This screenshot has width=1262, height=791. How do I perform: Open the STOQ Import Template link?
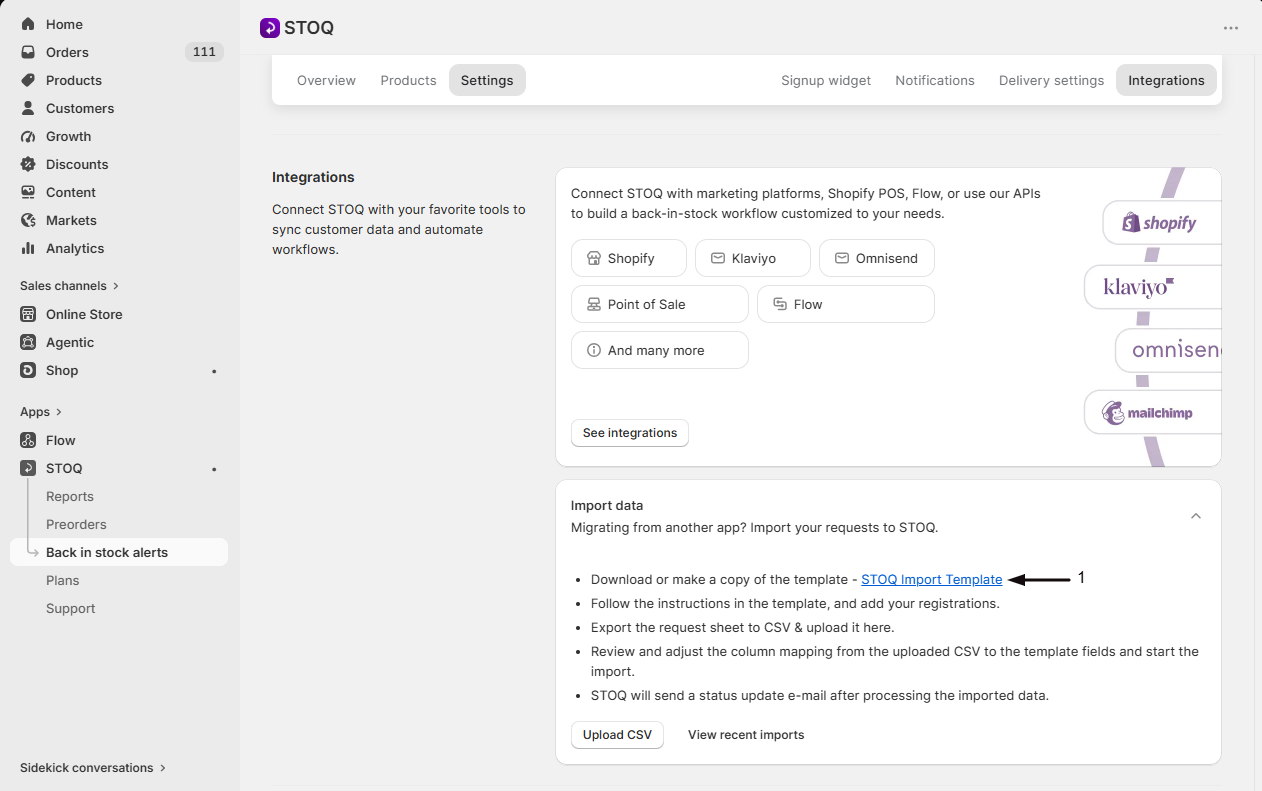click(932, 579)
